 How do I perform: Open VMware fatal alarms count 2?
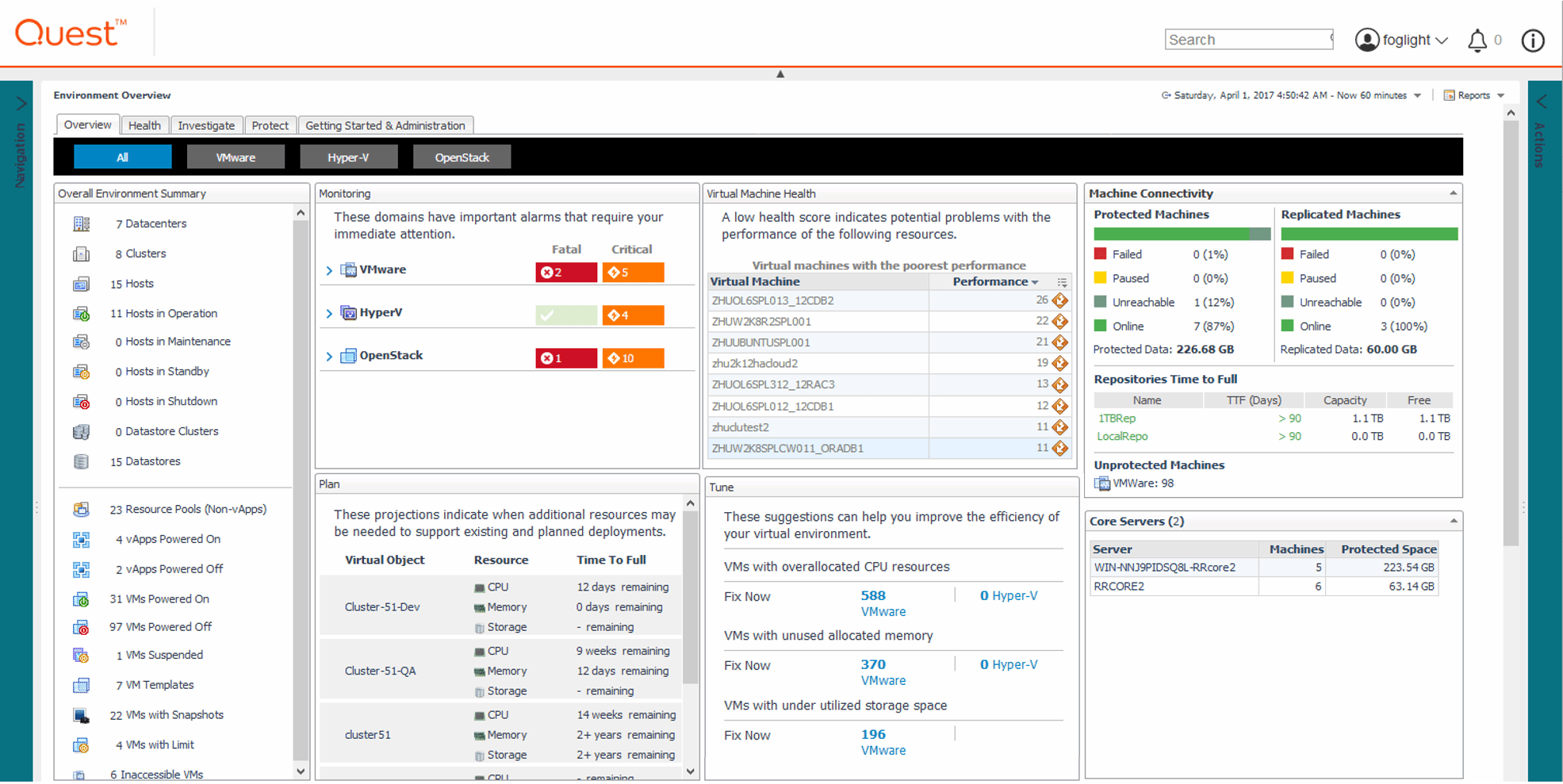[x=566, y=273]
